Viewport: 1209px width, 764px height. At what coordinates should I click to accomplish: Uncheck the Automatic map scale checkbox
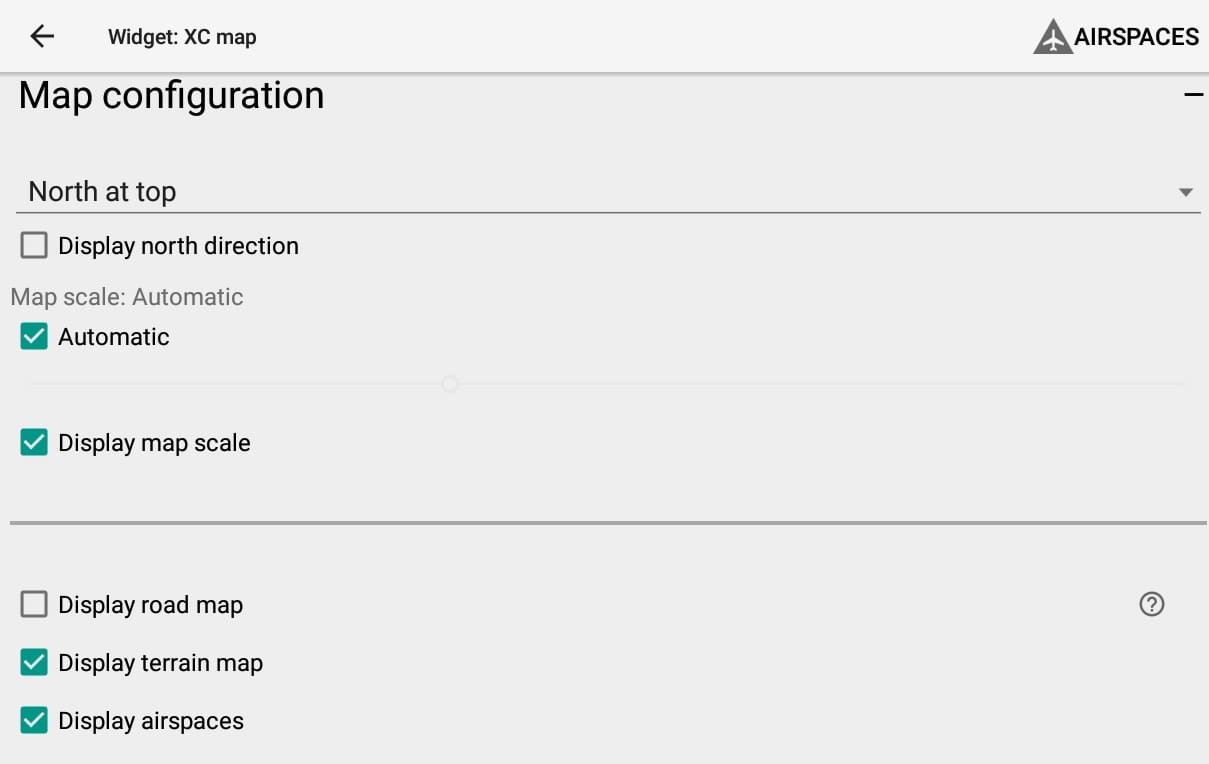[34, 336]
